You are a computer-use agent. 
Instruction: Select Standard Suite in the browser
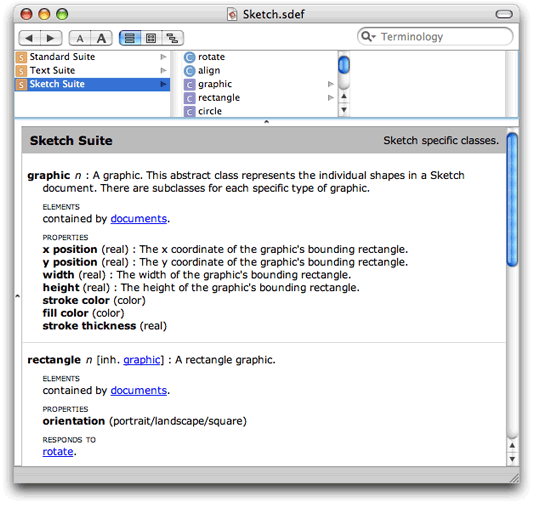(92, 57)
